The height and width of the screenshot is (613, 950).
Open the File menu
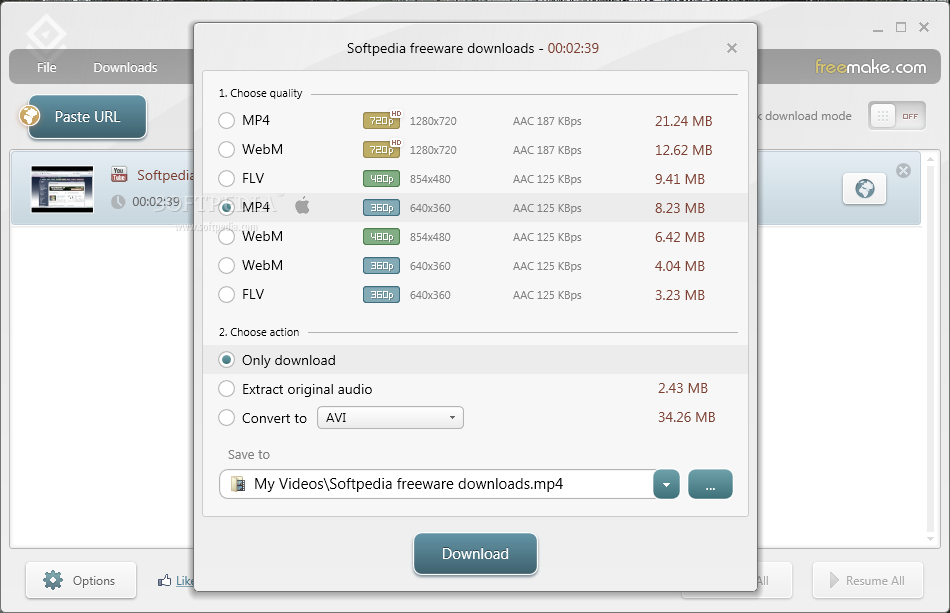tap(47, 67)
